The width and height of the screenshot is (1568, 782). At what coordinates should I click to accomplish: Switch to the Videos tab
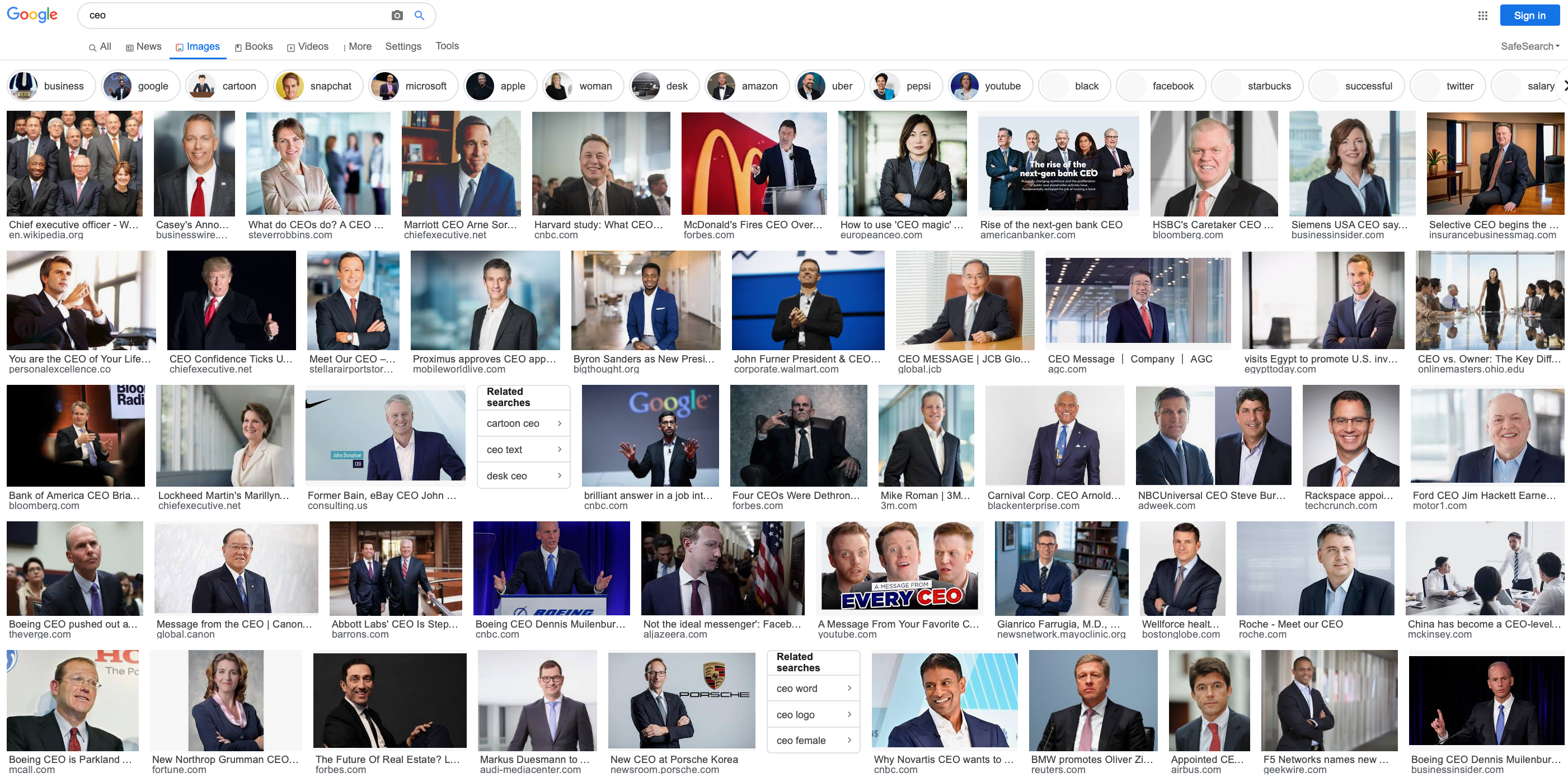click(308, 46)
